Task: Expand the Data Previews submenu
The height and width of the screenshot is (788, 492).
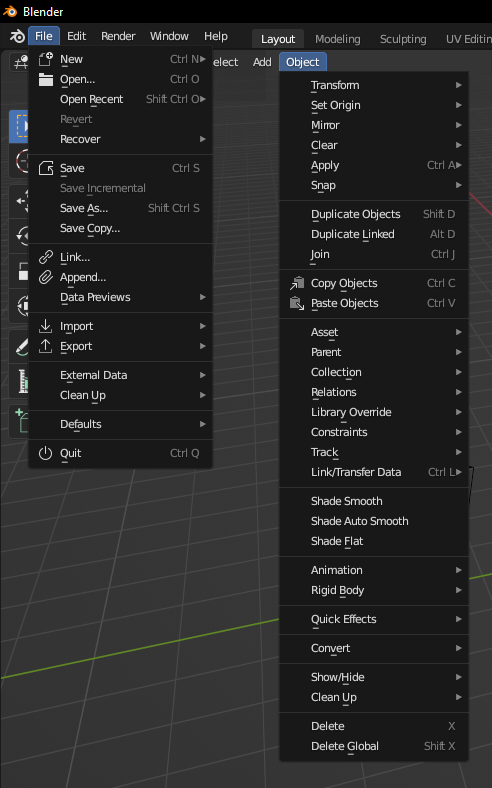Action: pos(121,297)
